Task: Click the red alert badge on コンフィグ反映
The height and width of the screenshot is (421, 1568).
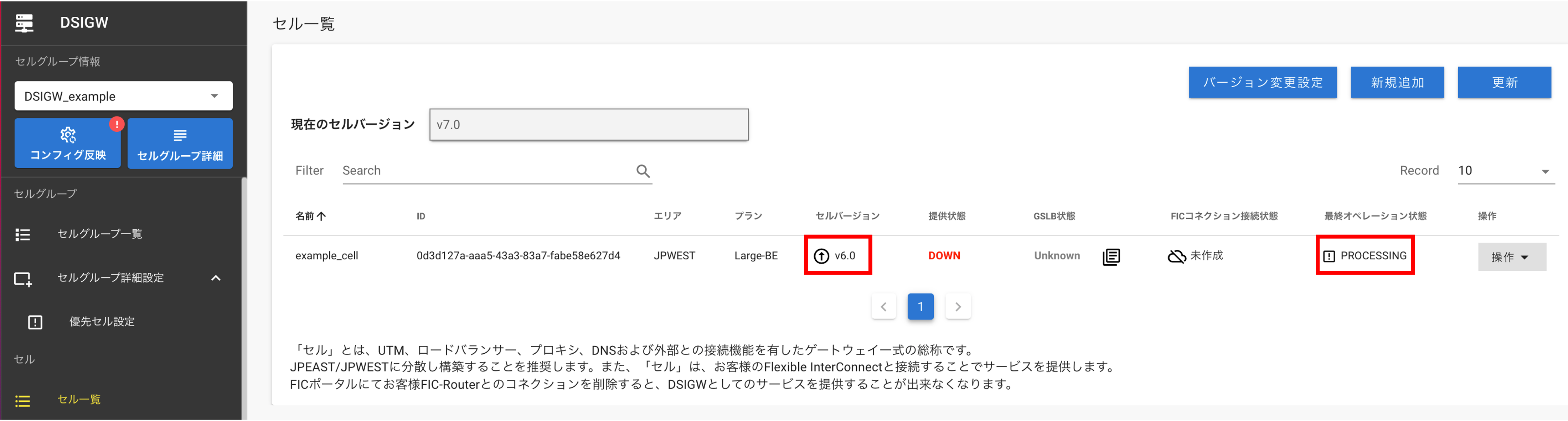Action: [x=117, y=124]
